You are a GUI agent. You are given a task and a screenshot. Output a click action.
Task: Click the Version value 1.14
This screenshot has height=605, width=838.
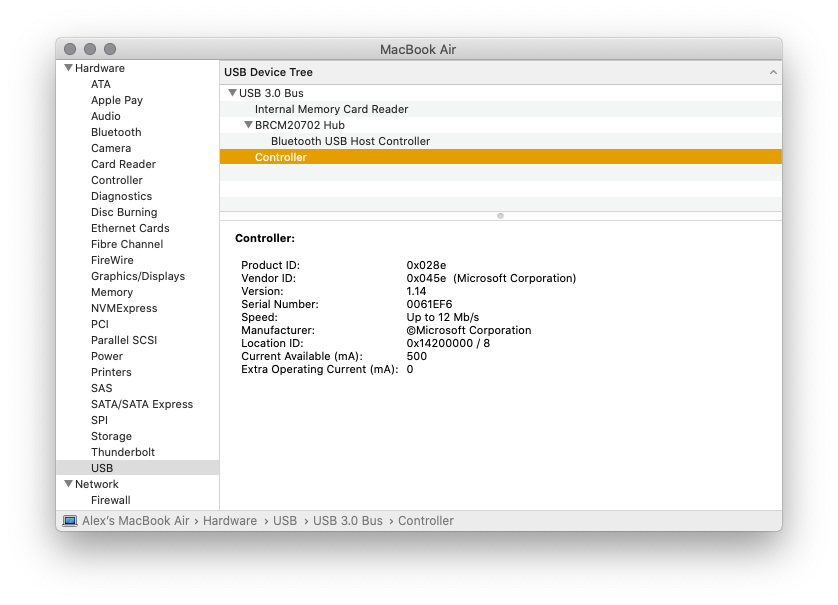[416, 291]
